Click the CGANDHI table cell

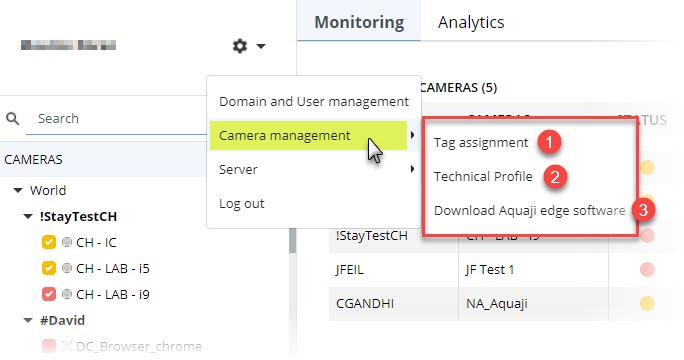click(393, 303)
